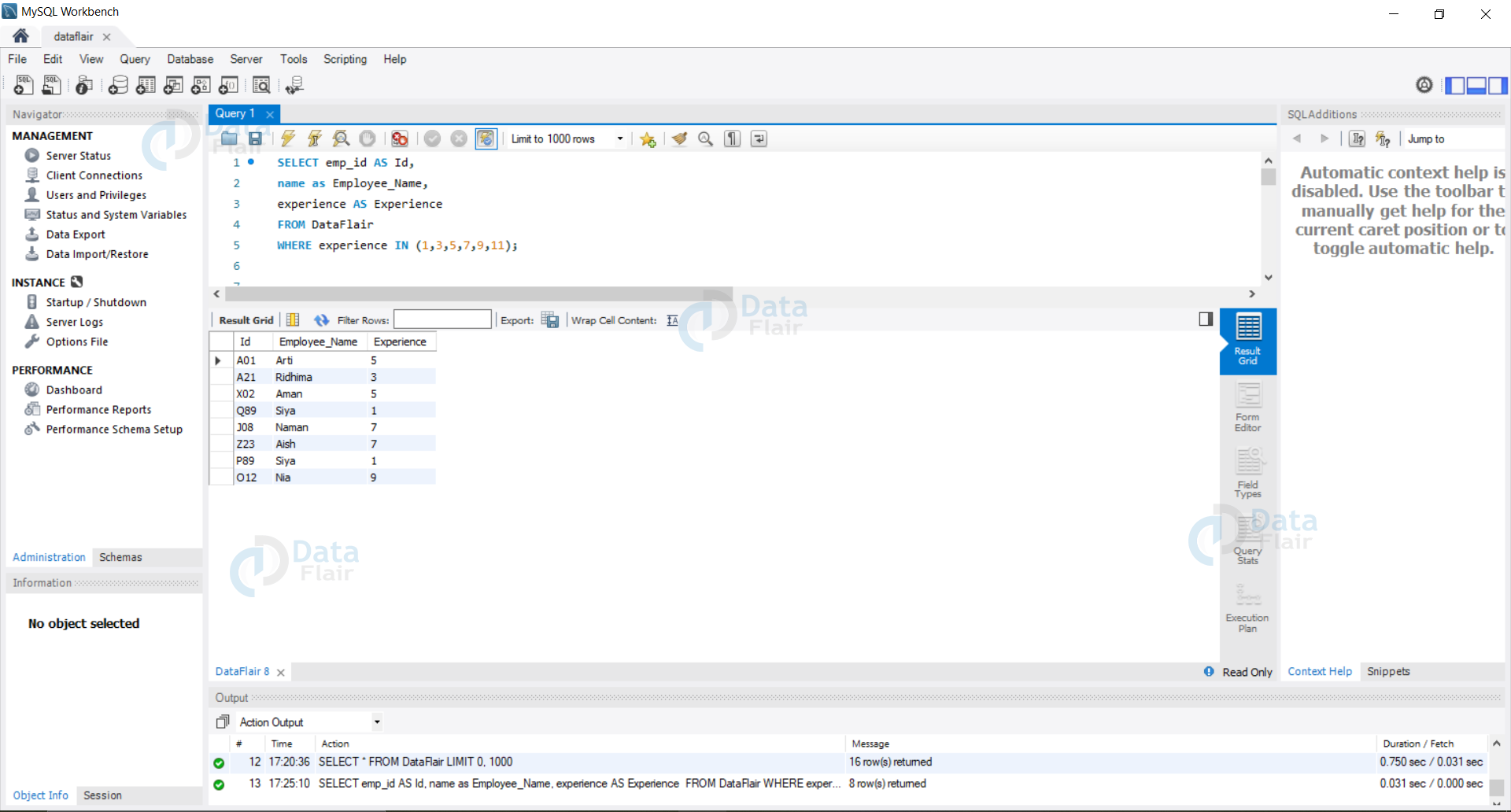Open the Form Editor panel

(x=1247, y=407)
